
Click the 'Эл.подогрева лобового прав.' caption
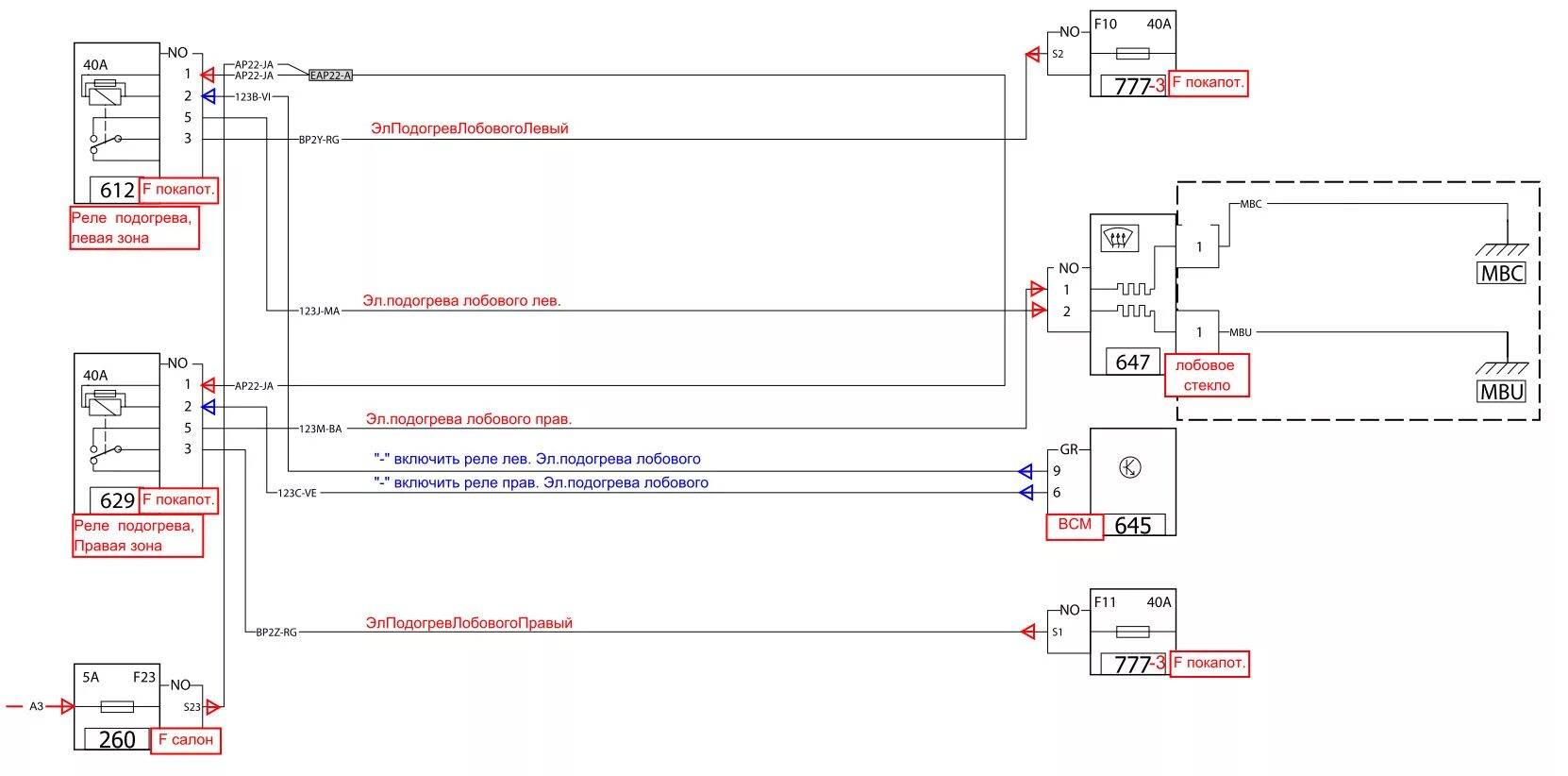[x=469, y=419]
